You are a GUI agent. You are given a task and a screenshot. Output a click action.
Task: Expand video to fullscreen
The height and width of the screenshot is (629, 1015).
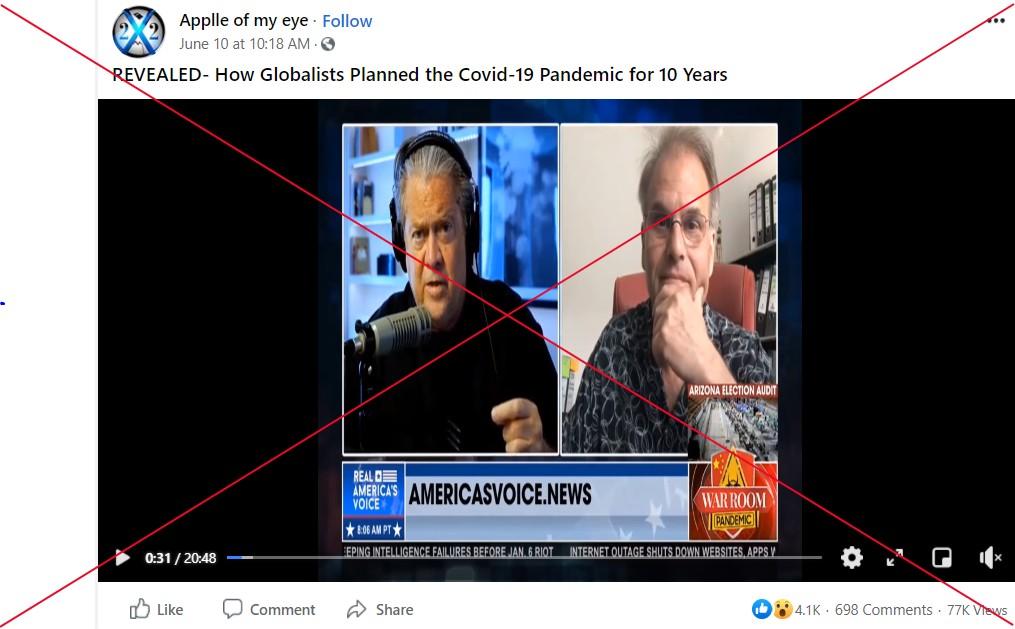pyautogui.click(x=895, y=558)
